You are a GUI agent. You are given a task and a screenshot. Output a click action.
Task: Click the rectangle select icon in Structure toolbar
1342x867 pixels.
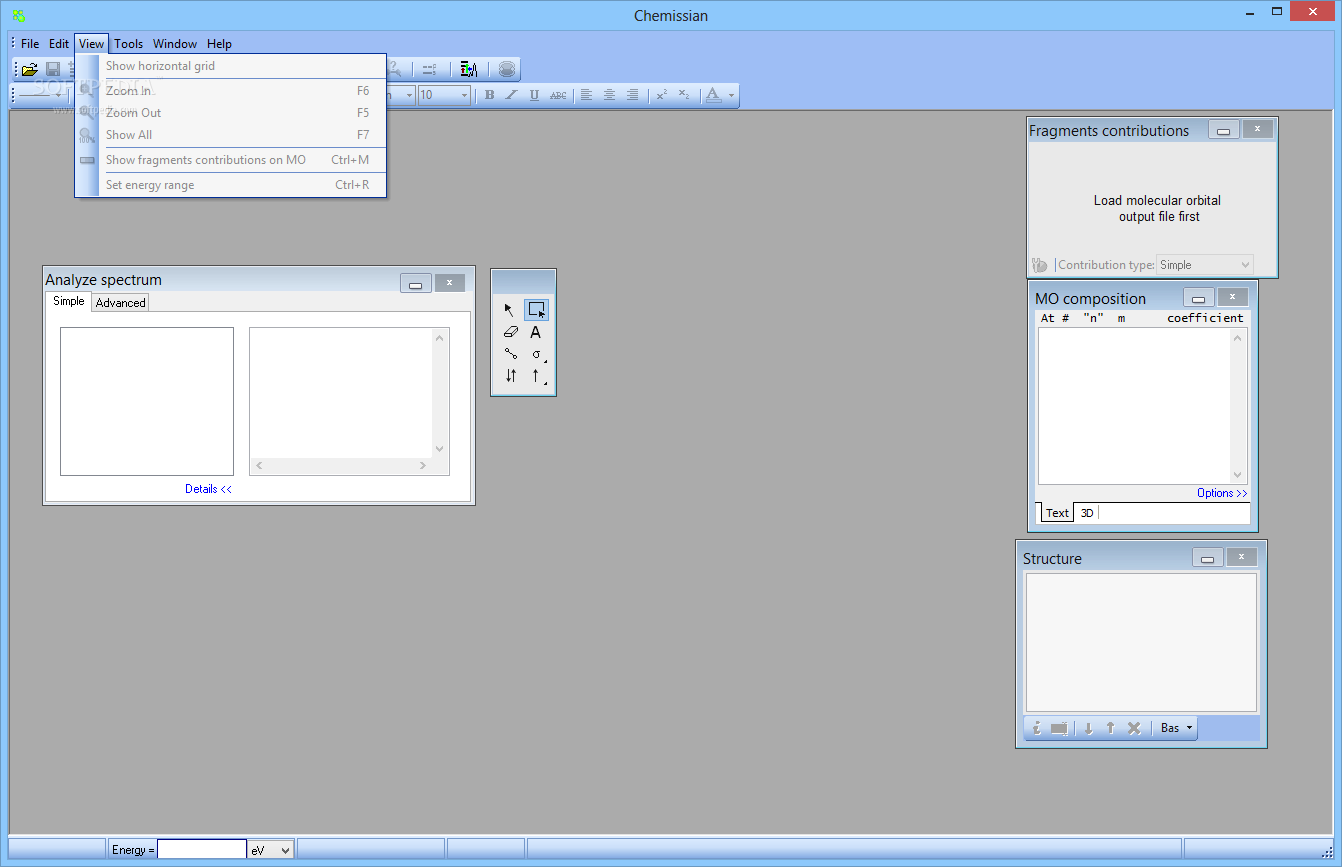(x=1059, y=728)
